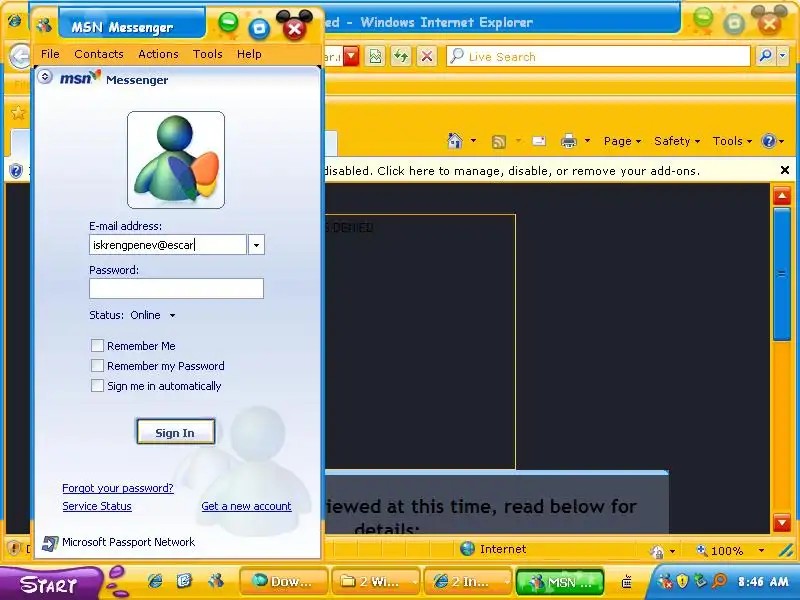Screen dimensions: 800x600
Task: Expand the search provider dropdown arrow
Action: pos(783,56)
